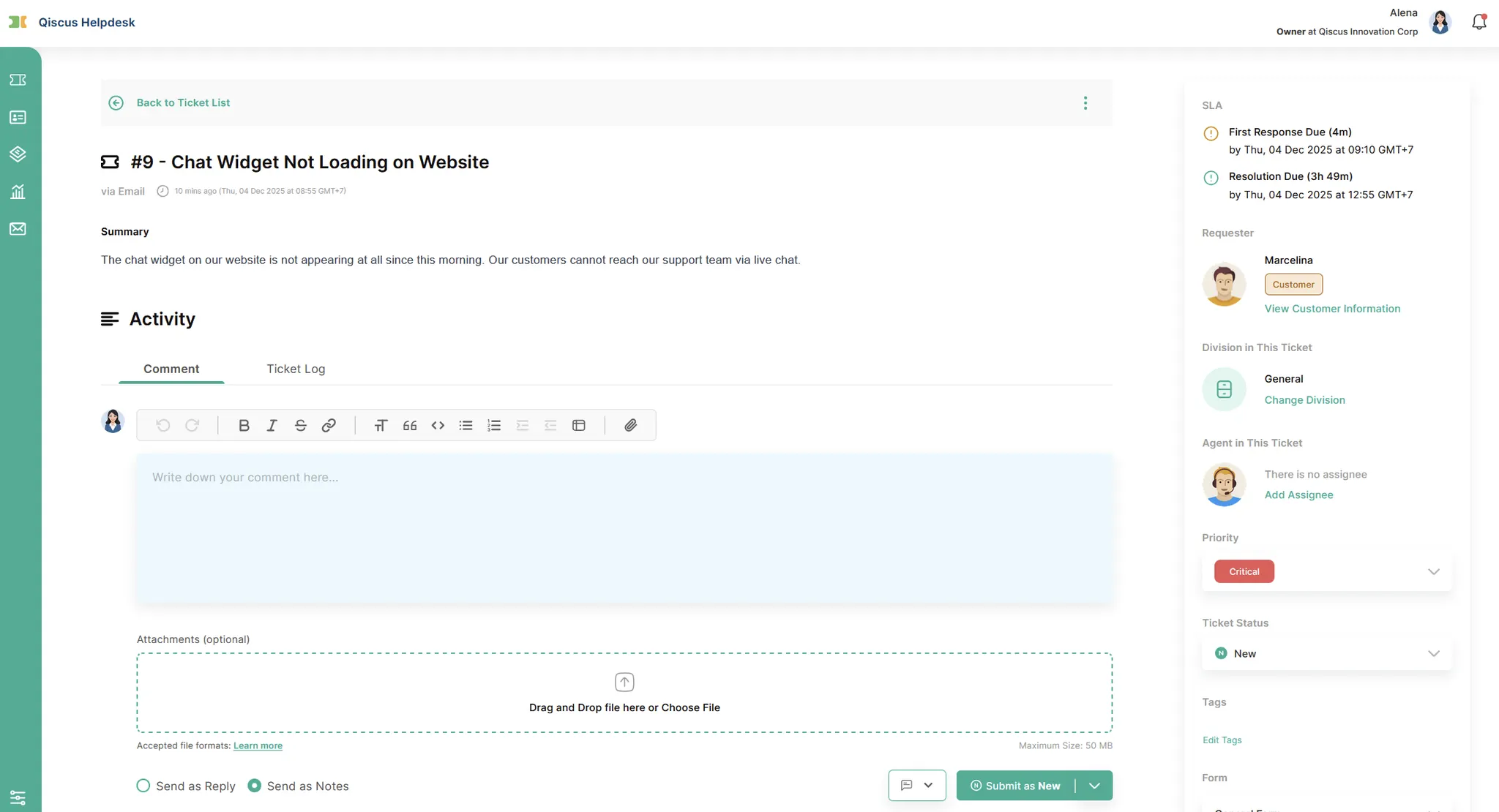Click the Bold formatting icon
This screenshot has width=1499, height=812.
tap(244, 425)
